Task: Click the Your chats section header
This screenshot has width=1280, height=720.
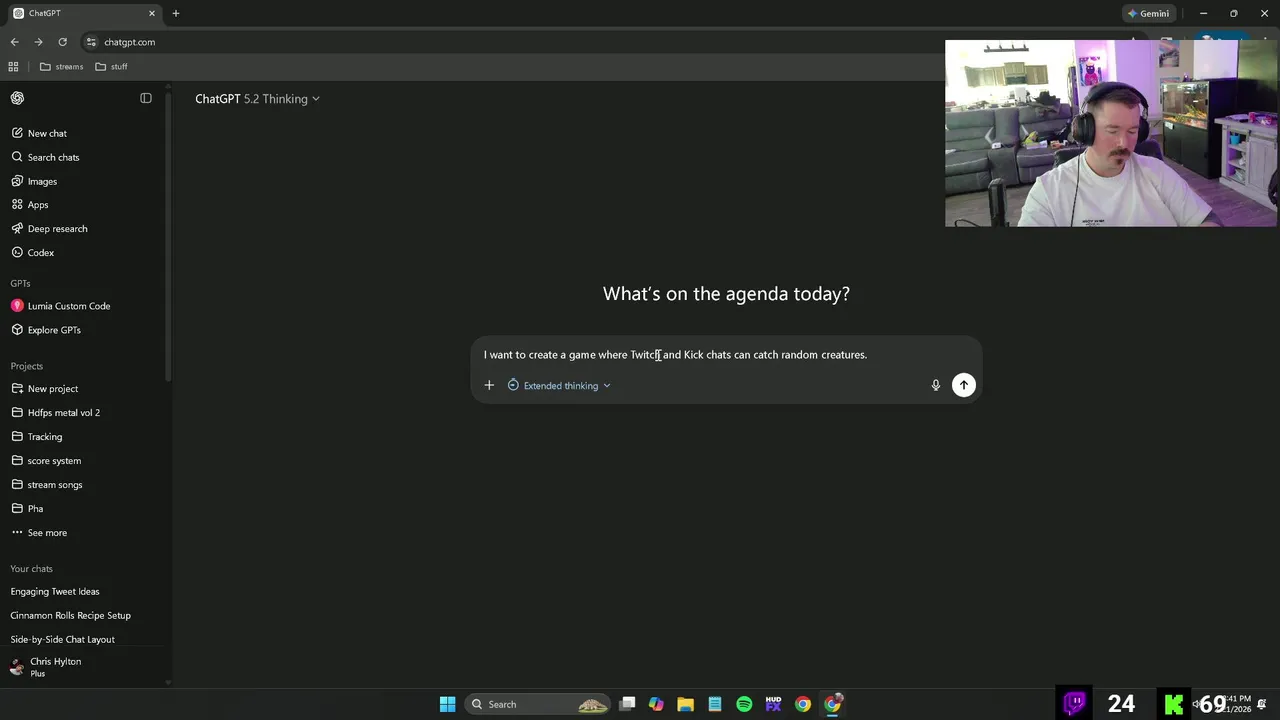Action: click(31, 569)
